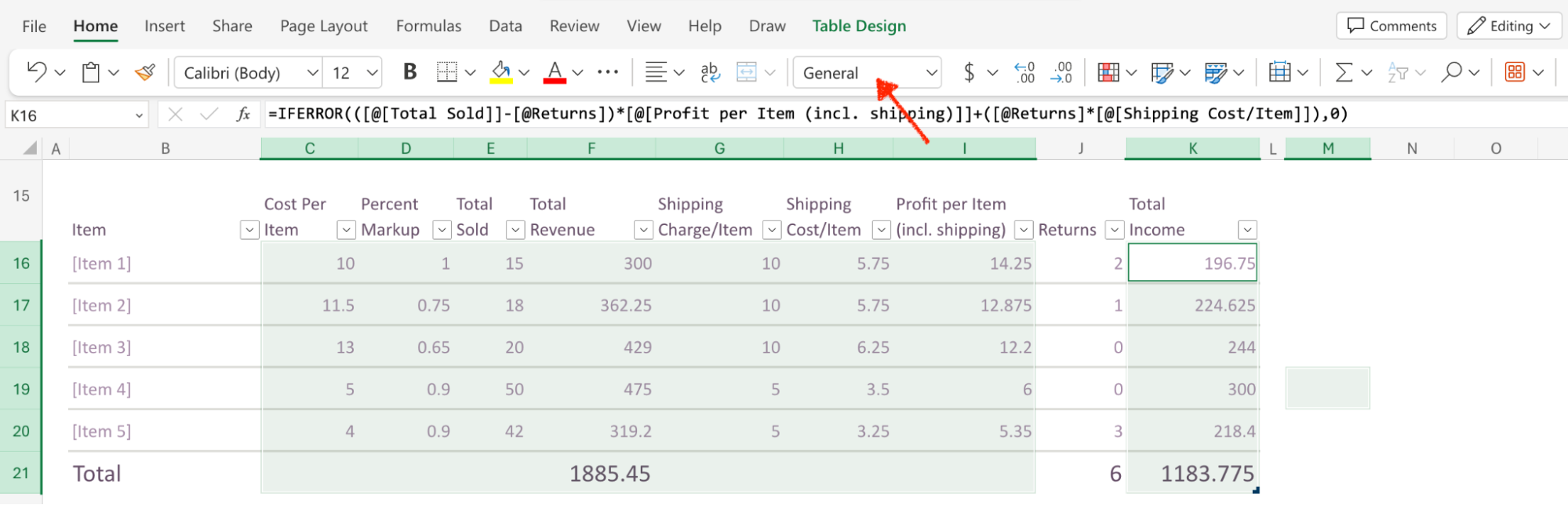Toggle Bold formatting
This screenshot has height=505, width=1568.
click(x=409, y=72)
